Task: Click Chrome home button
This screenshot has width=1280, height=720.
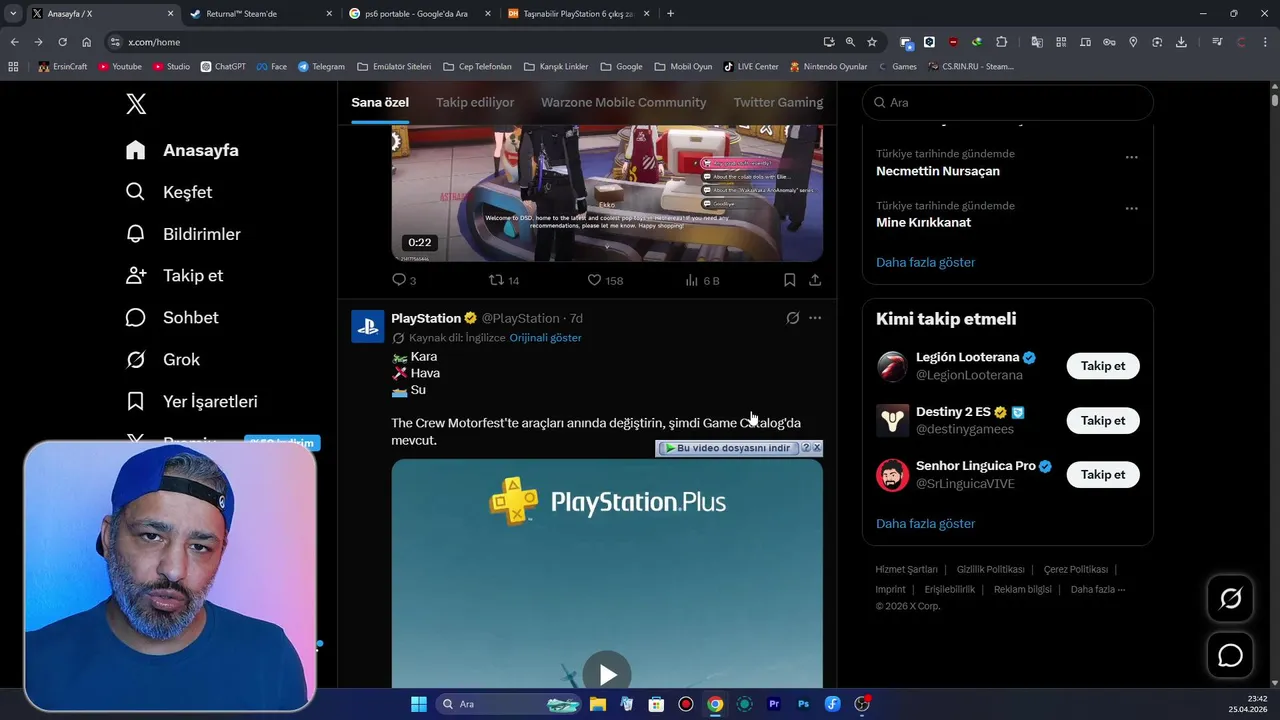Action: coord(87,42)
